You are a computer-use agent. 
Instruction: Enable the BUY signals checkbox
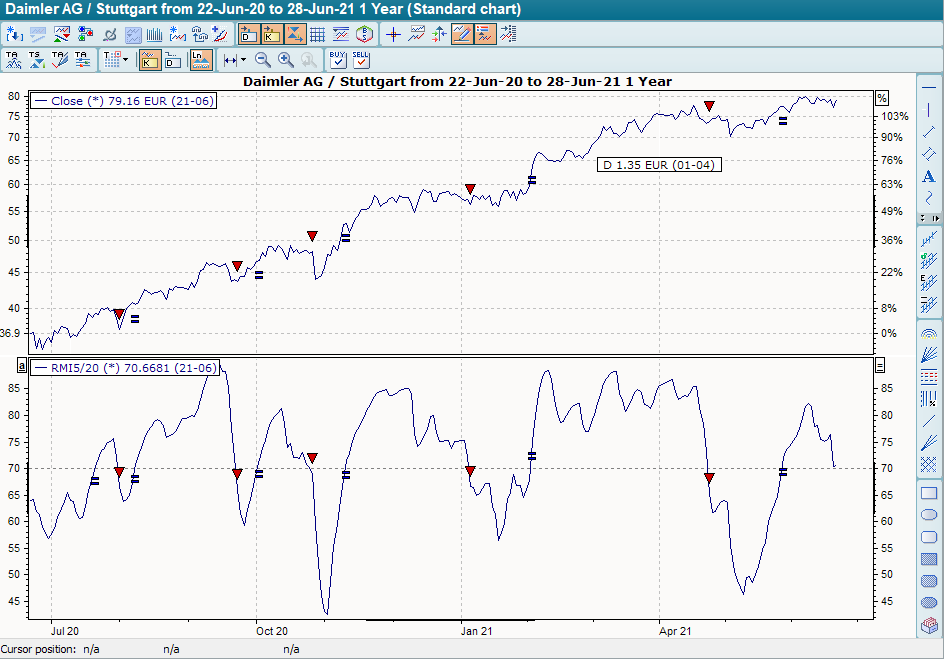point(338,60)
